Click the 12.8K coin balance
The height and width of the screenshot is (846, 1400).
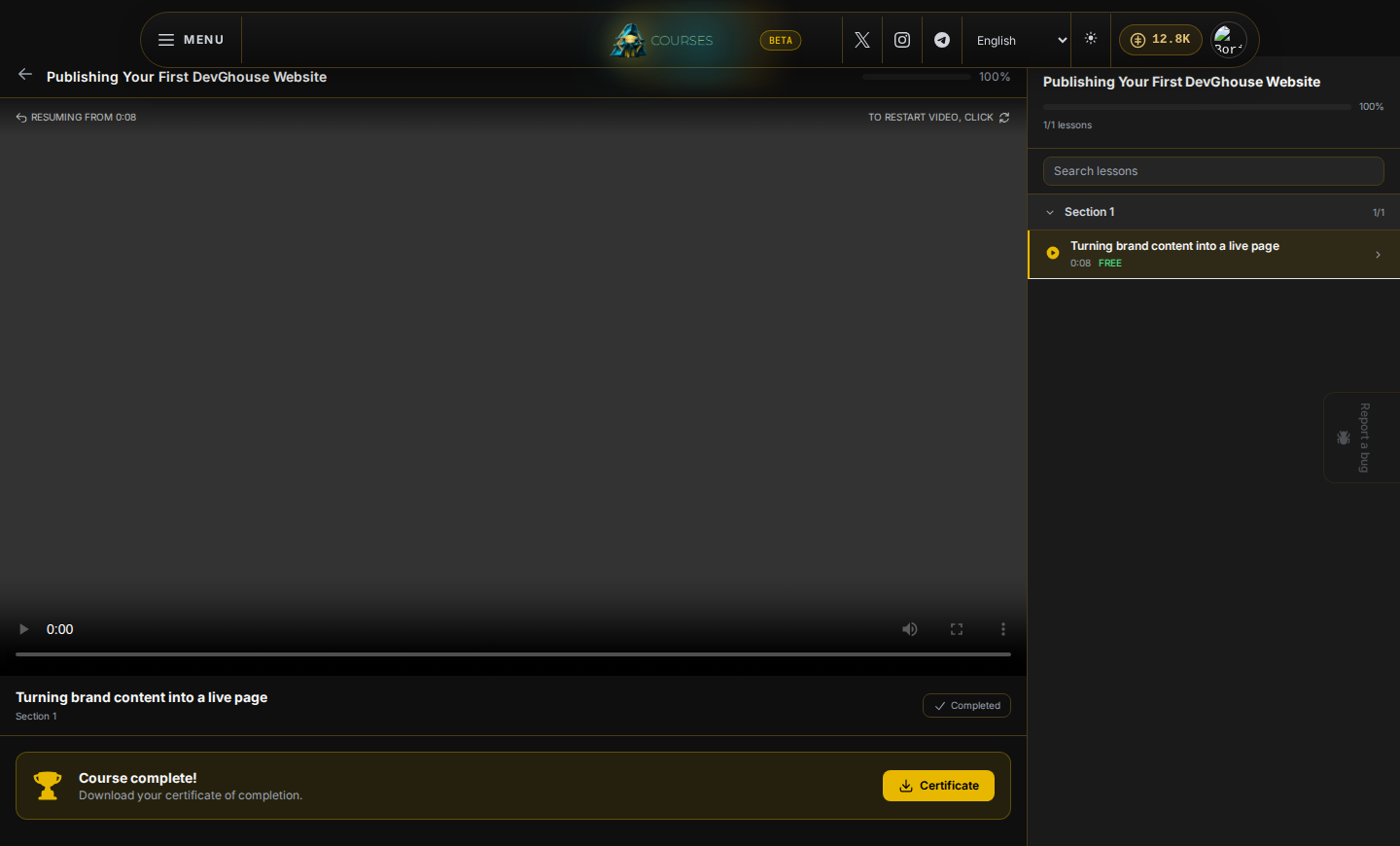click(1161, 40)
